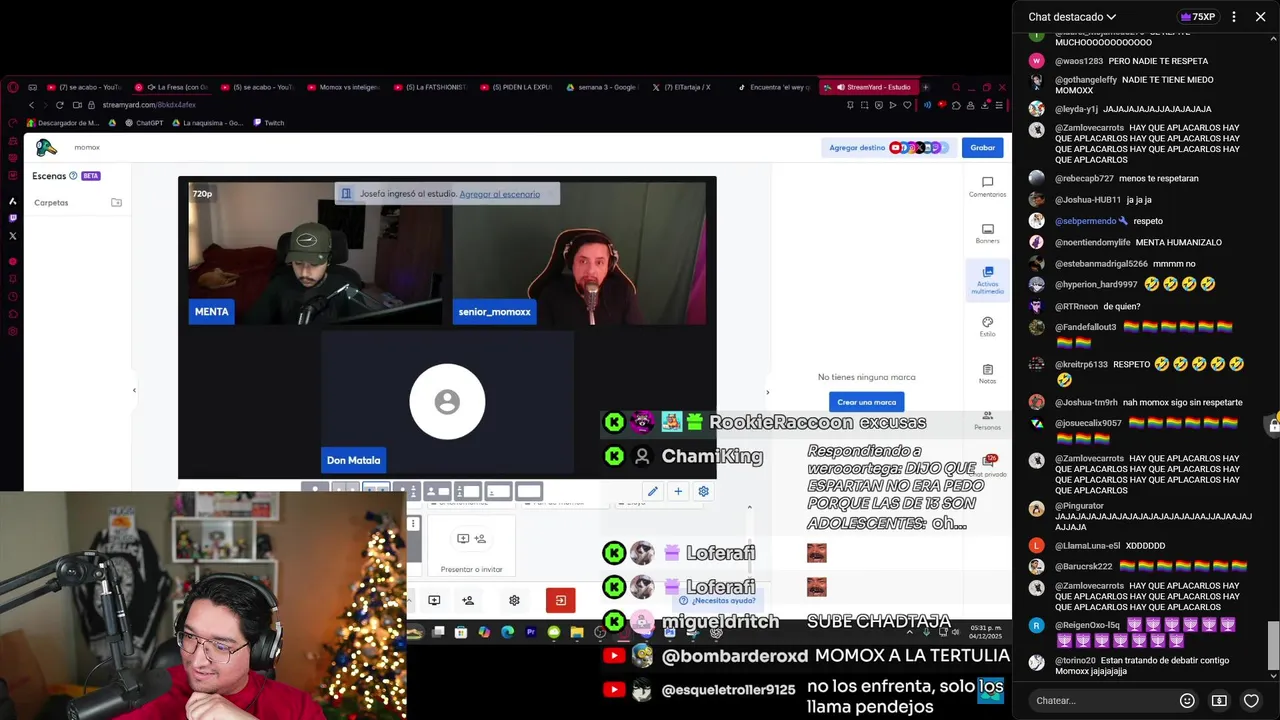Viewport: 1280px width, 720px height.
Task: Open the three-dot menu on backstage card
Action: [413, 523]
